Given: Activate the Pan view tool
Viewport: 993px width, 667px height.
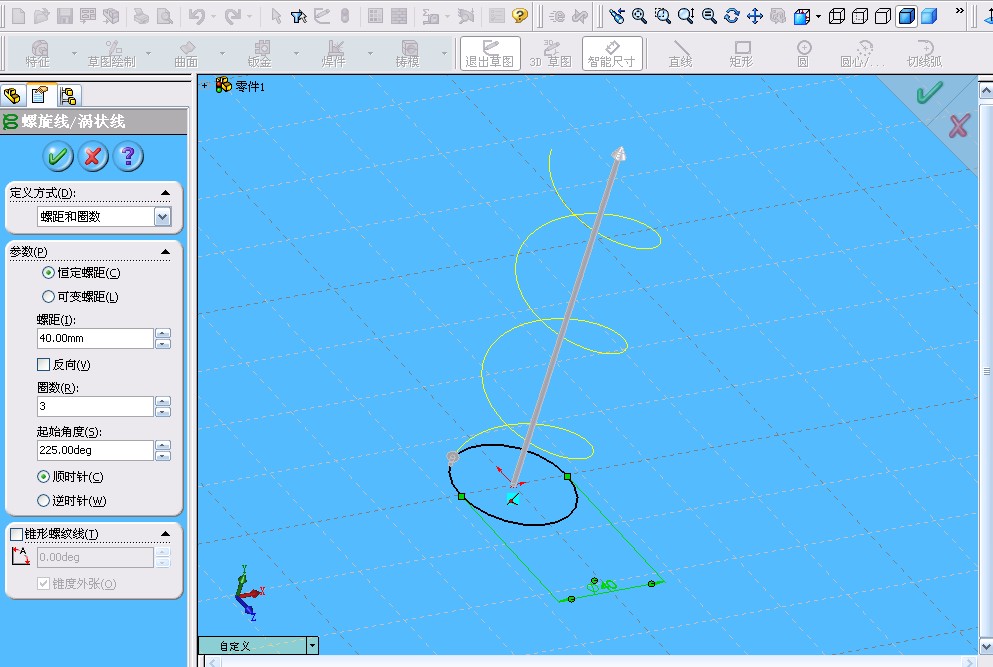Looking at the screenshot, I should point(755,16).
